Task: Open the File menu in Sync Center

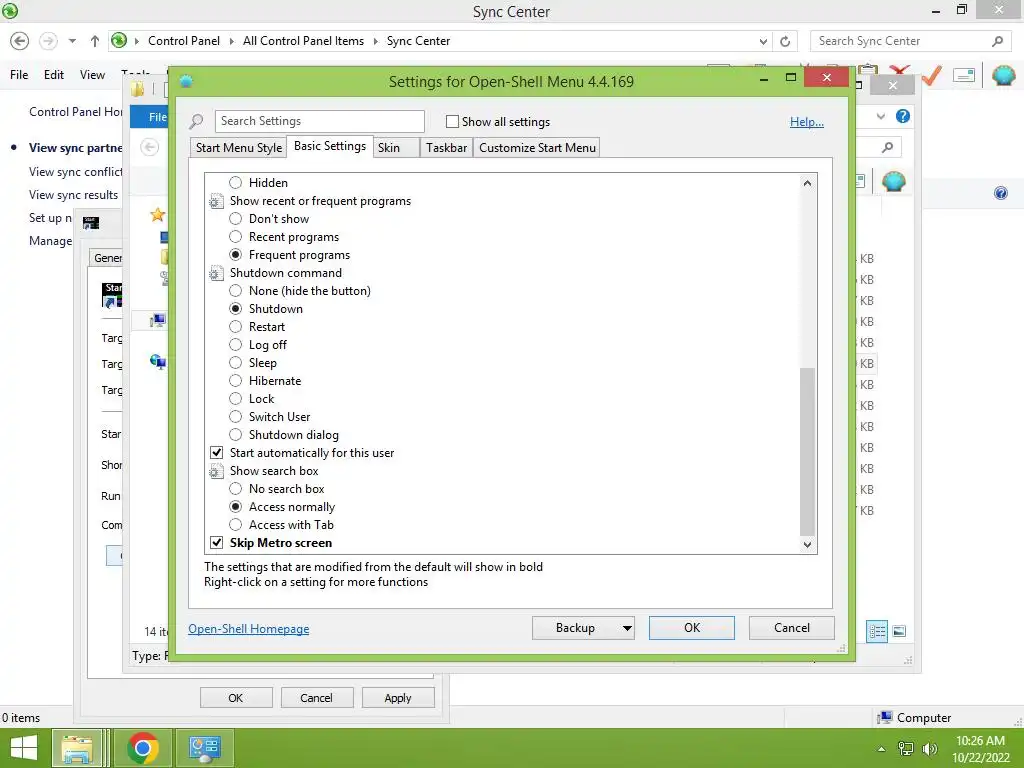Action: (x=19, y=75)
